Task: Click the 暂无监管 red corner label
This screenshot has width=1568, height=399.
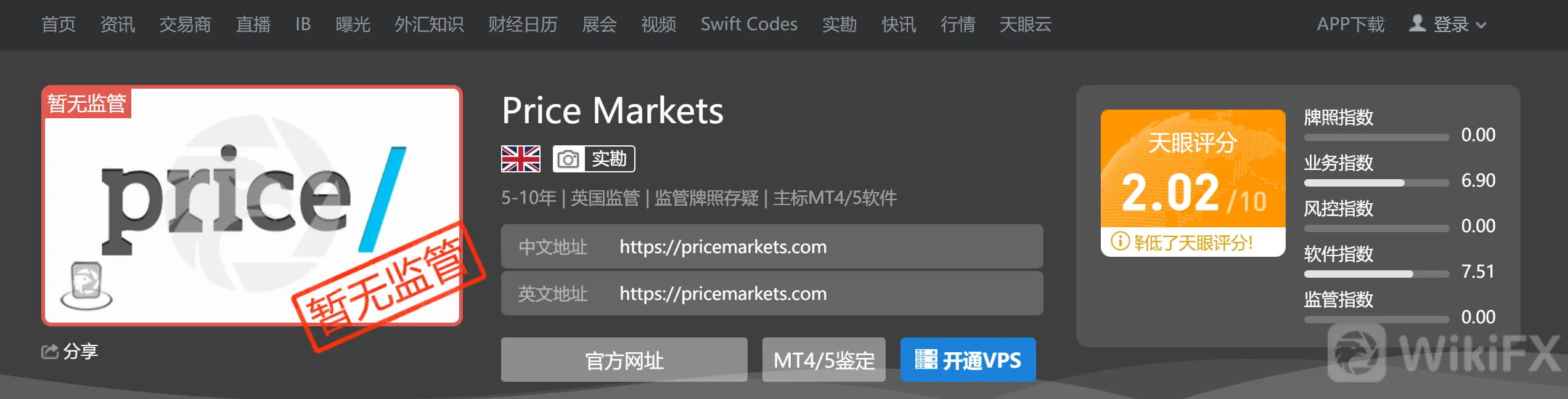Action: point(87,103)
